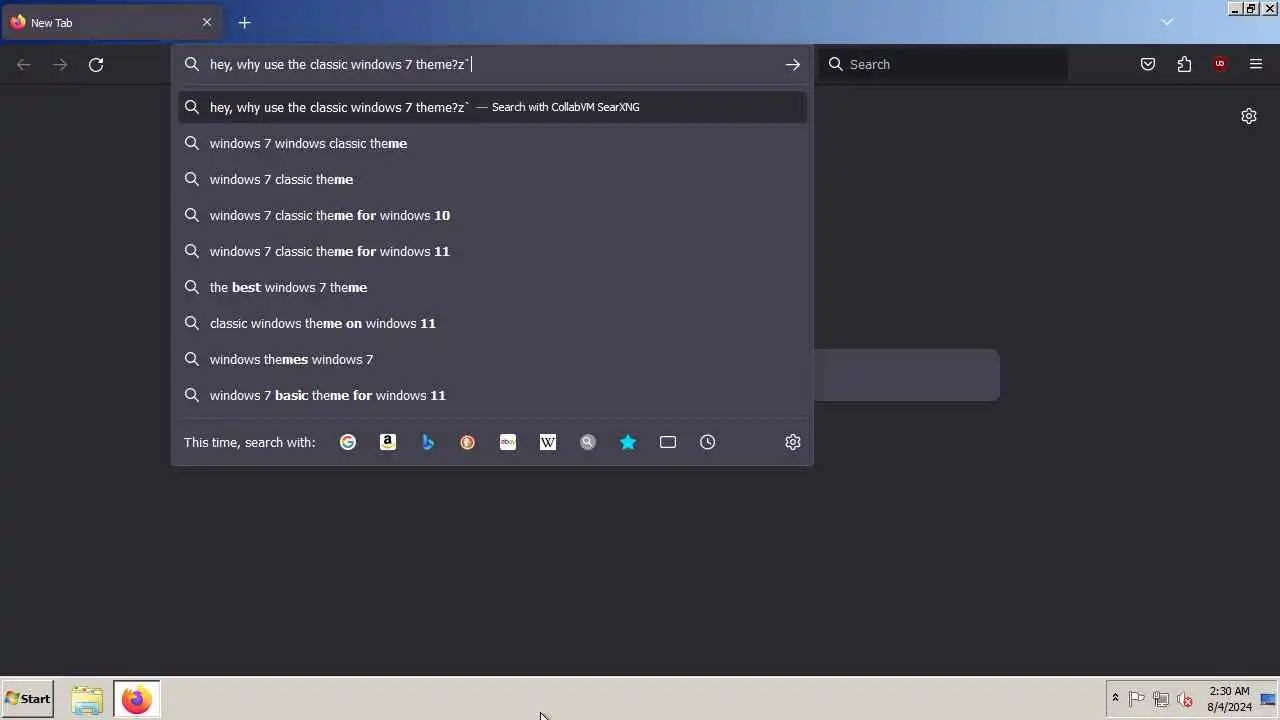Open a new tab with plus button
The width and height of the screenshot is (1280, 720).
coord(245,22)
